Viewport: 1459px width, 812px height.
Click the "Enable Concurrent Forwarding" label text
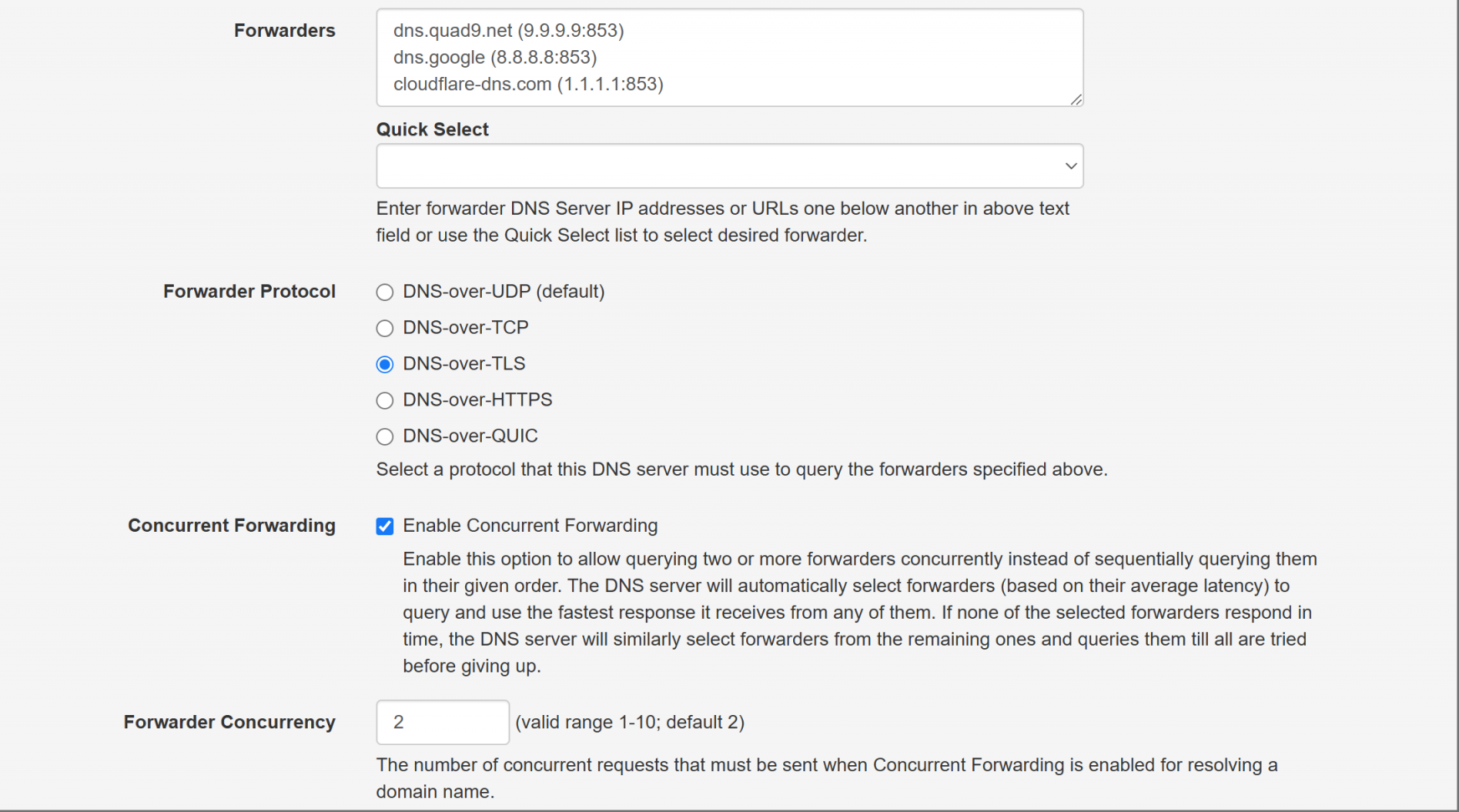pyautogui.click(x=530, y=526)
